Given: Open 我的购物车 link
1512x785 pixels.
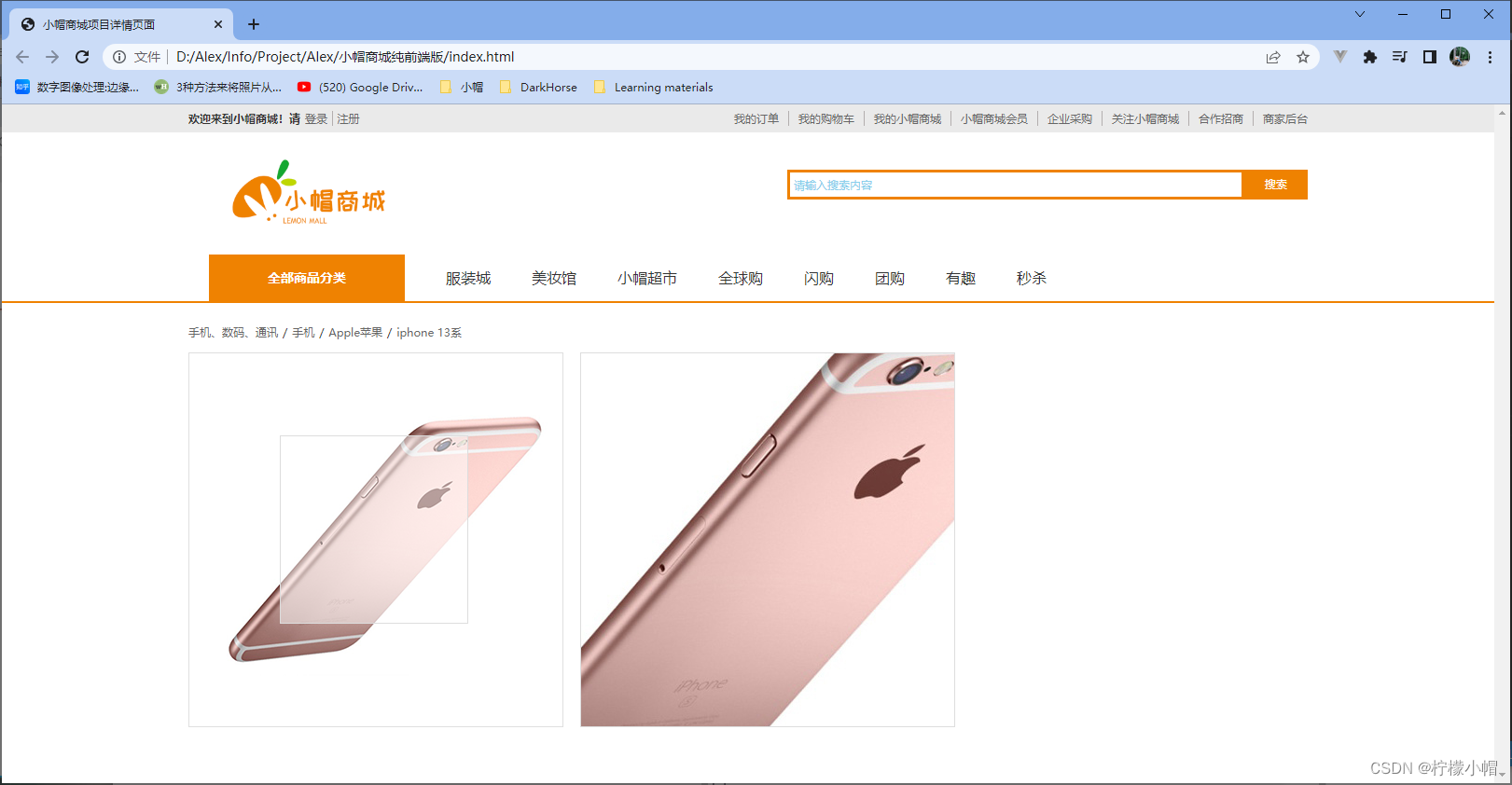Looking at the screenshot, I should (825, 119).
